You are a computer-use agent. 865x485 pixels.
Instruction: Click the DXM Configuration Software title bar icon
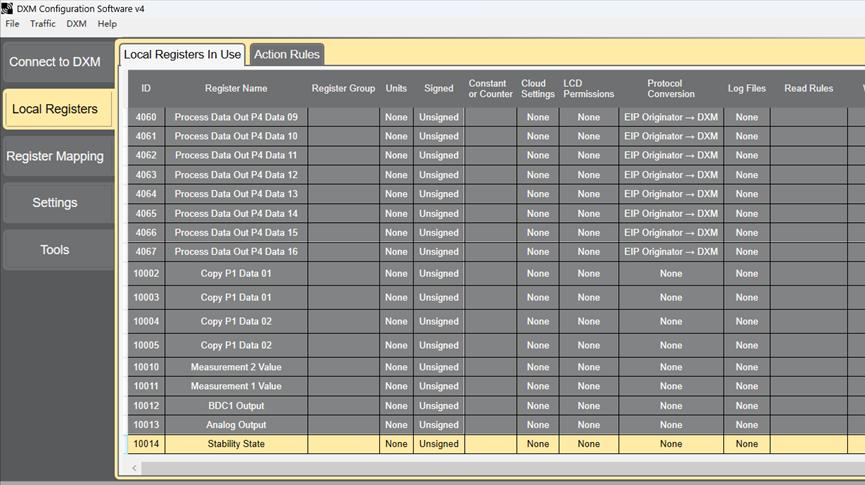pos(8,8)
